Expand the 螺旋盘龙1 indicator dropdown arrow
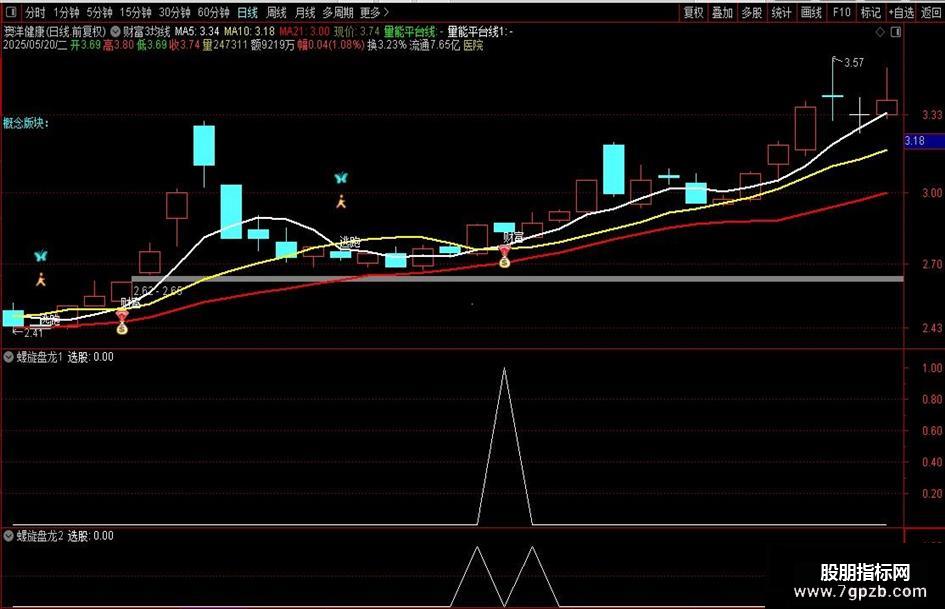Screen dimensions: 945x609 click(x=8, y=357)
